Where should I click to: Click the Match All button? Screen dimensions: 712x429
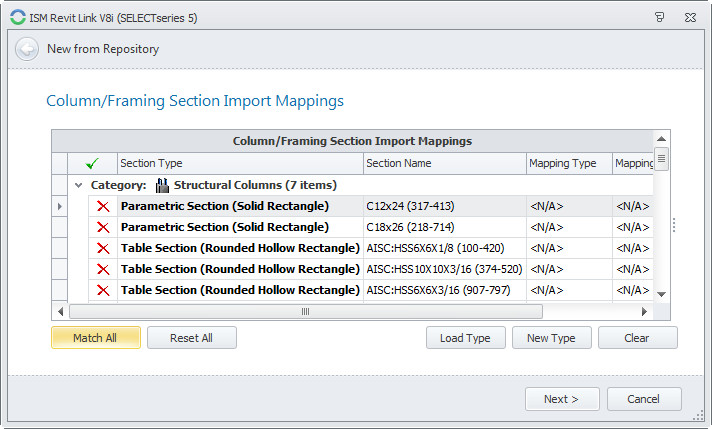pyautogui.click(x=95, y=338)
